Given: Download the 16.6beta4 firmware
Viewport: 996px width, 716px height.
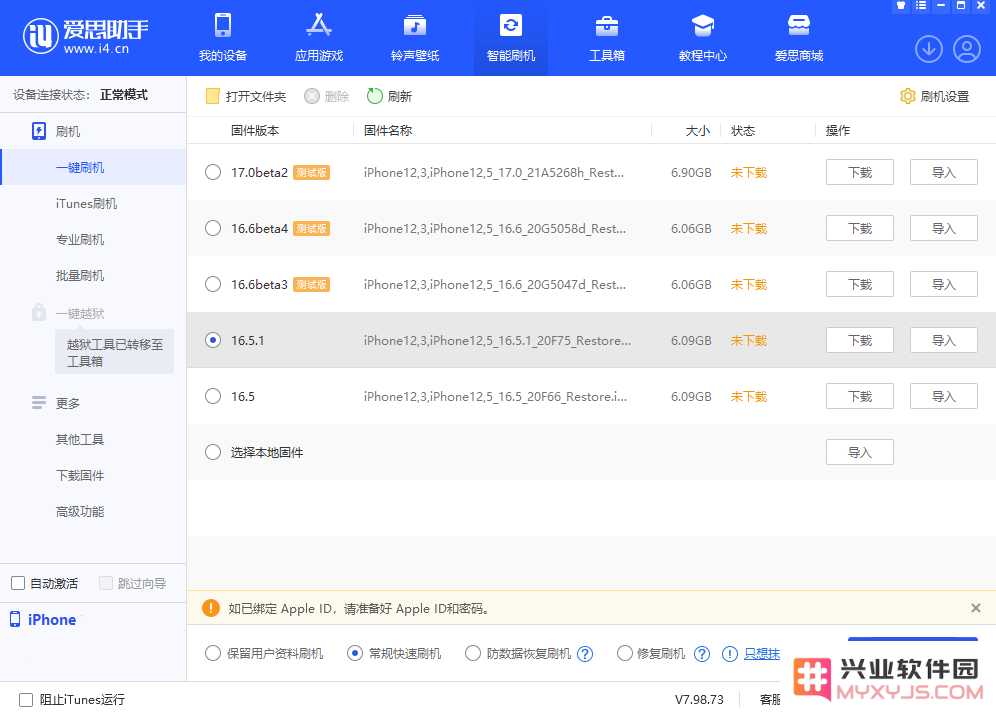Looking at the screenshot, I should [x=859, y=228].
